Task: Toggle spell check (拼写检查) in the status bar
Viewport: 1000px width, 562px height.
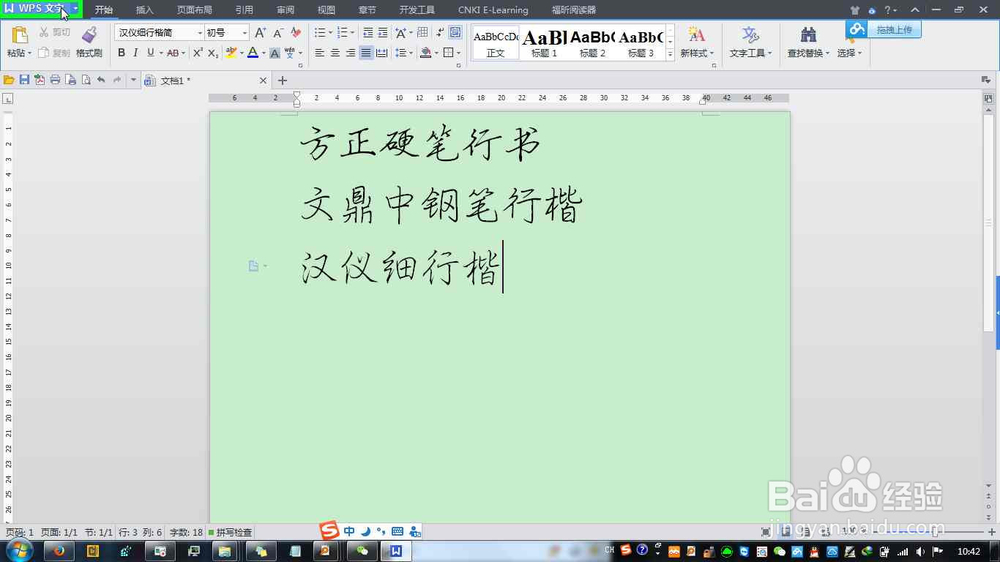Action: pos(230,532)
